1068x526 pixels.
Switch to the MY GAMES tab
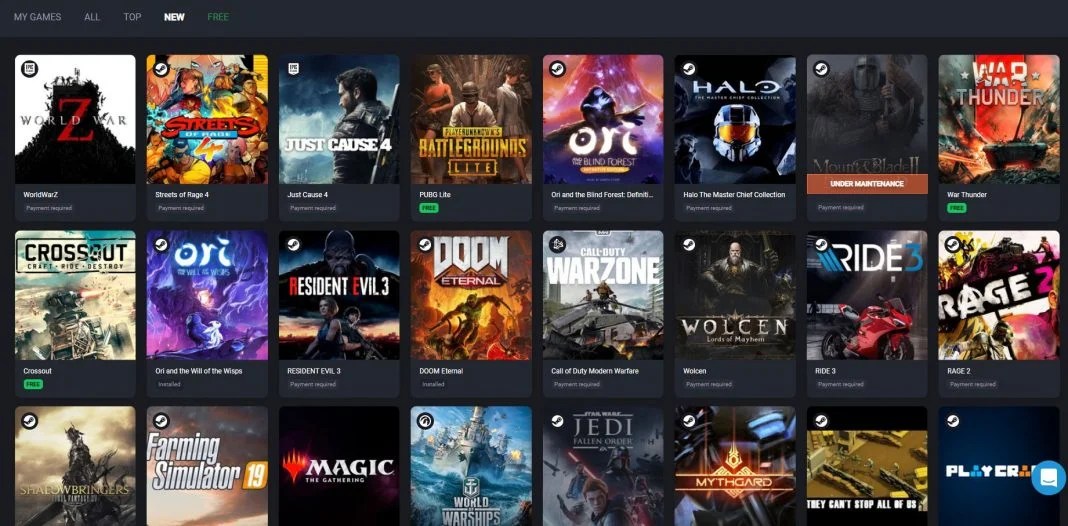[37, 17]
